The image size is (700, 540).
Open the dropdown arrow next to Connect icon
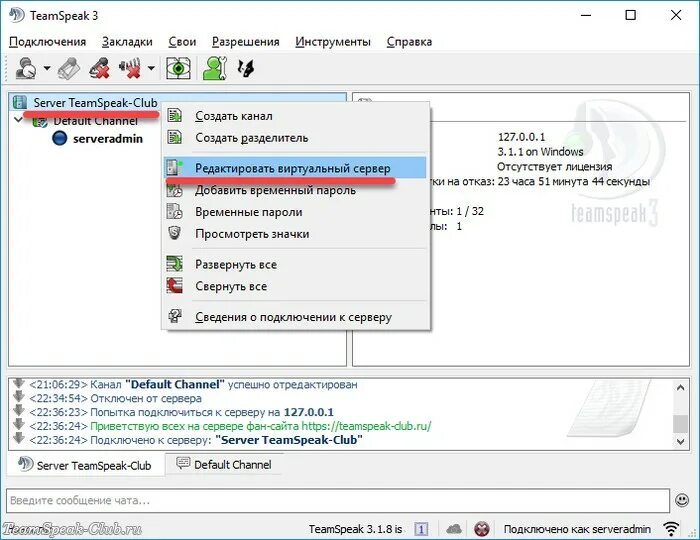[47, 68]
